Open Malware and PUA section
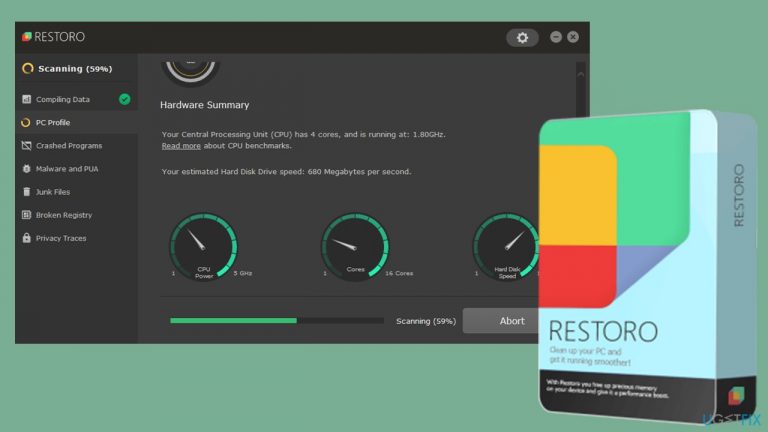 click(76, 168)
